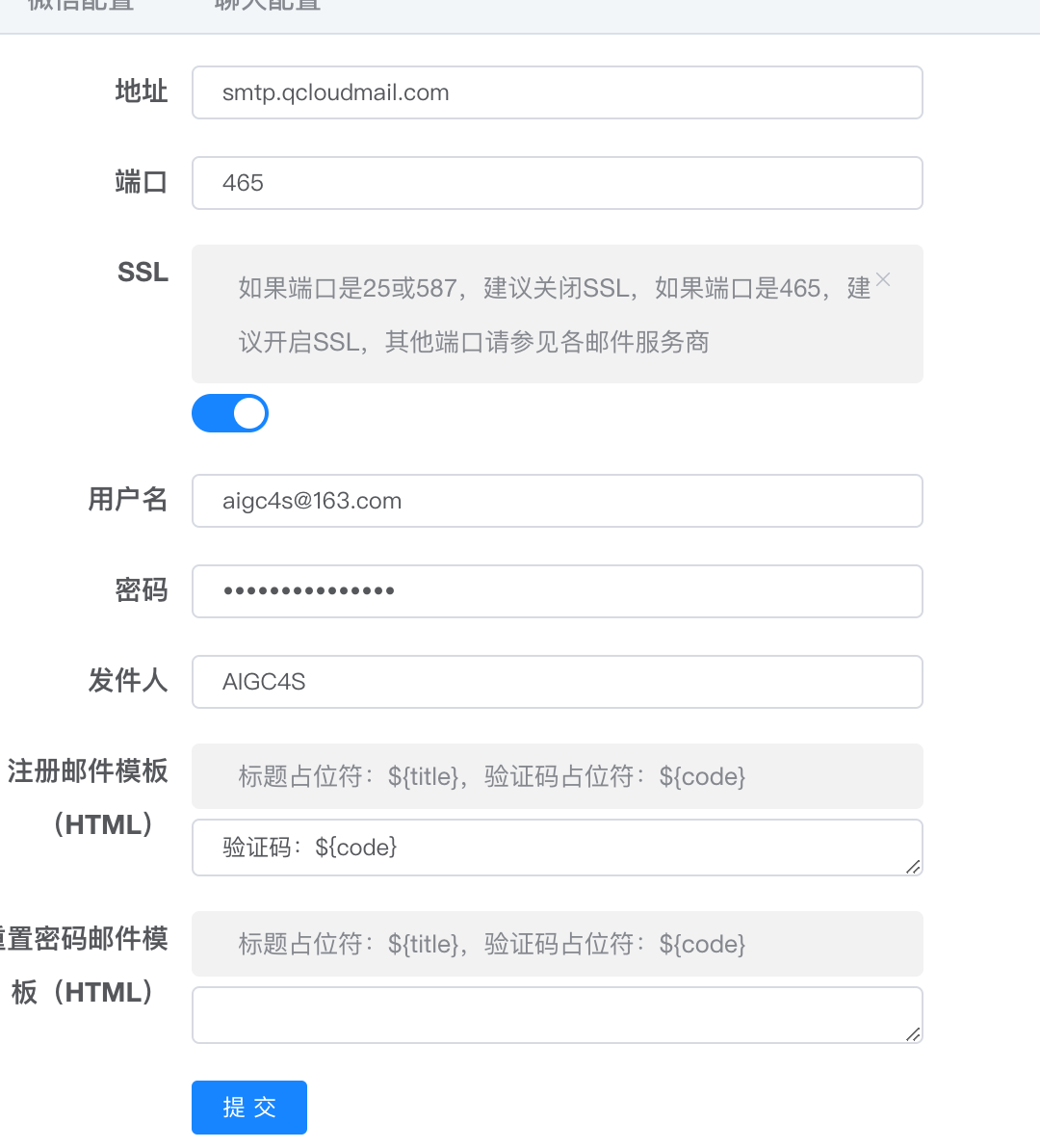Select the username field aigc4s@163.com
Viewport: 1040px width, 1148px height.
[557, 501]
